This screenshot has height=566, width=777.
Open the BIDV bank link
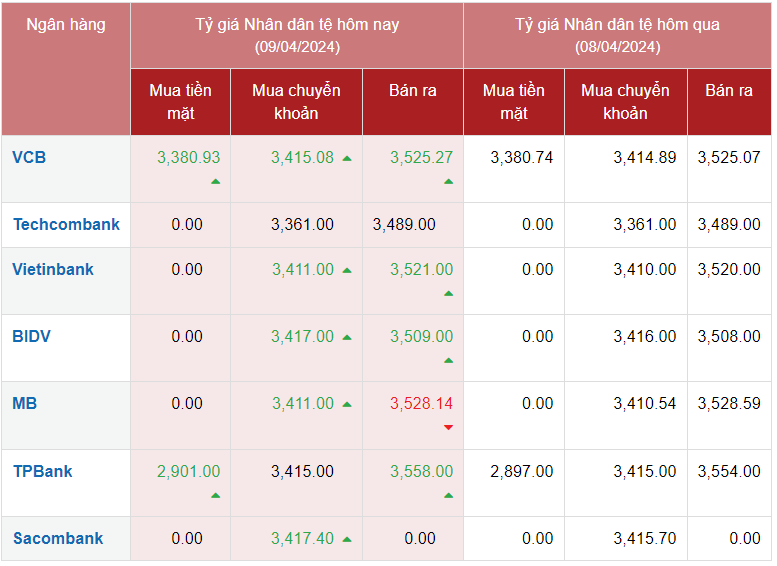[x=32, y=336]
